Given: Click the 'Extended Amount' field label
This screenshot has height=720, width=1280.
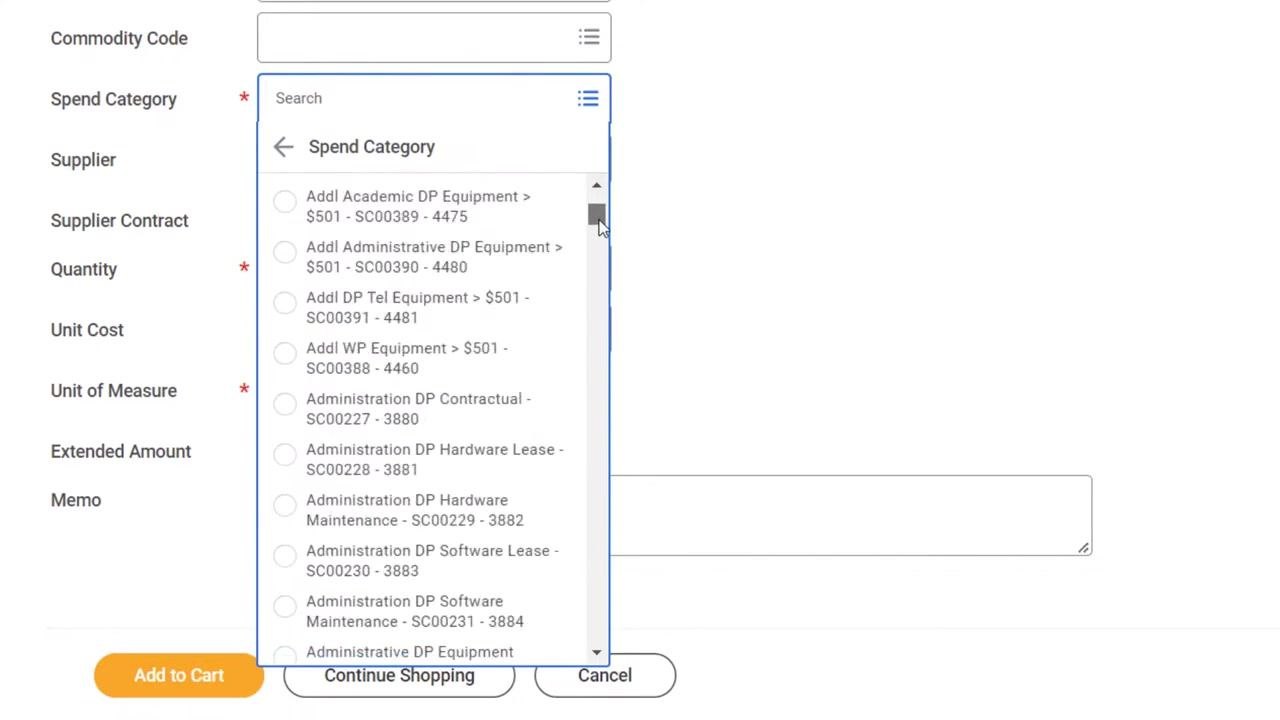Looking at the screenshot, I should tap(121, 451).
